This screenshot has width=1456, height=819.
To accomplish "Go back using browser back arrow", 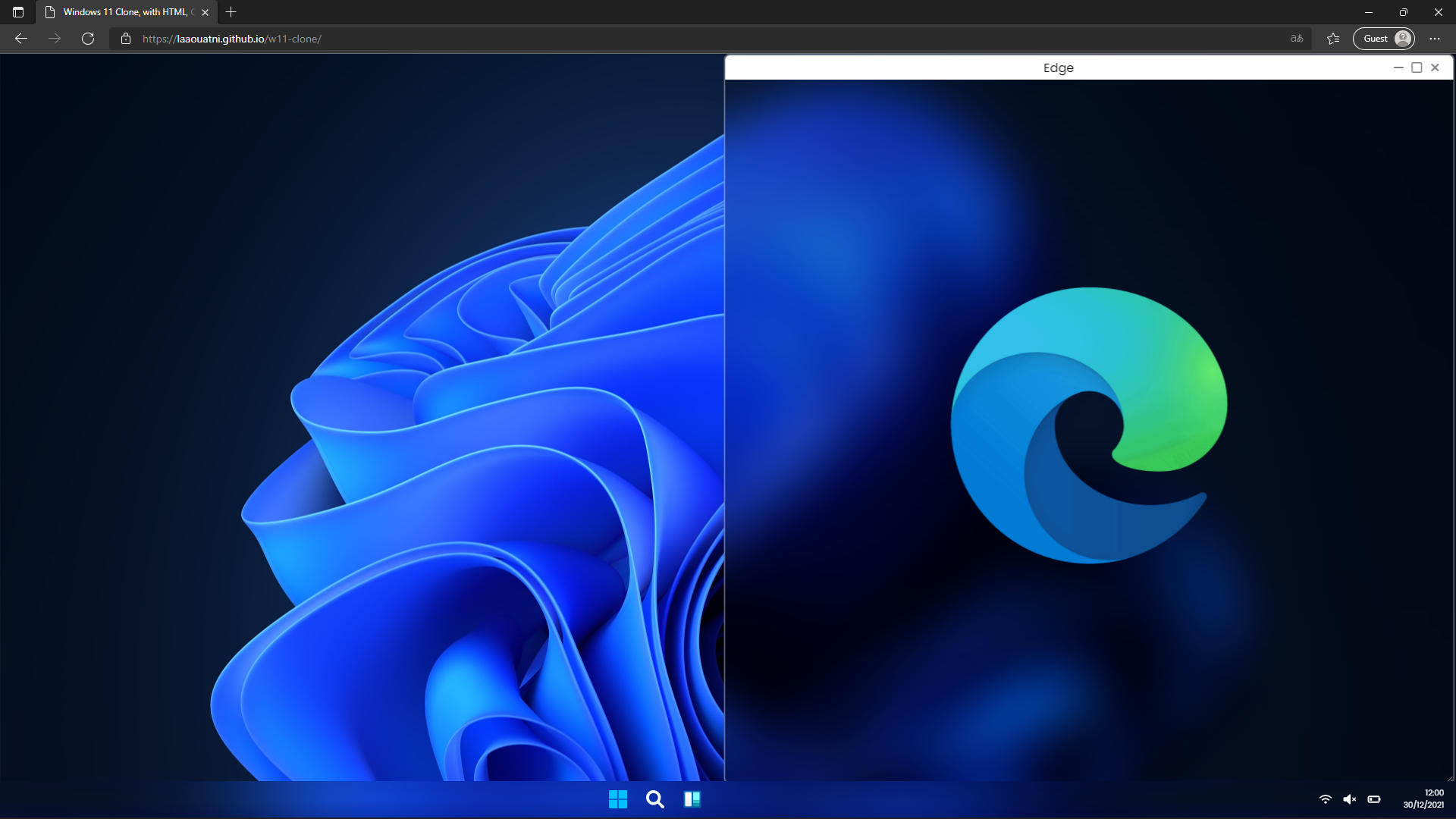I will pos(21,39).
